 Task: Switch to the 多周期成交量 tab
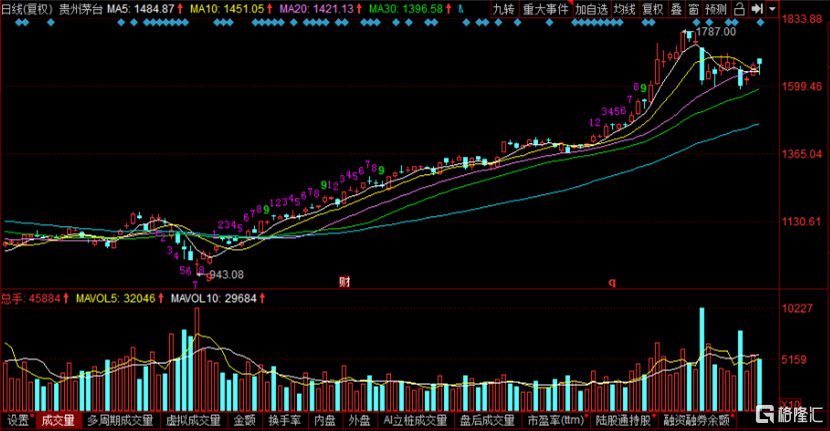[121, 420]
